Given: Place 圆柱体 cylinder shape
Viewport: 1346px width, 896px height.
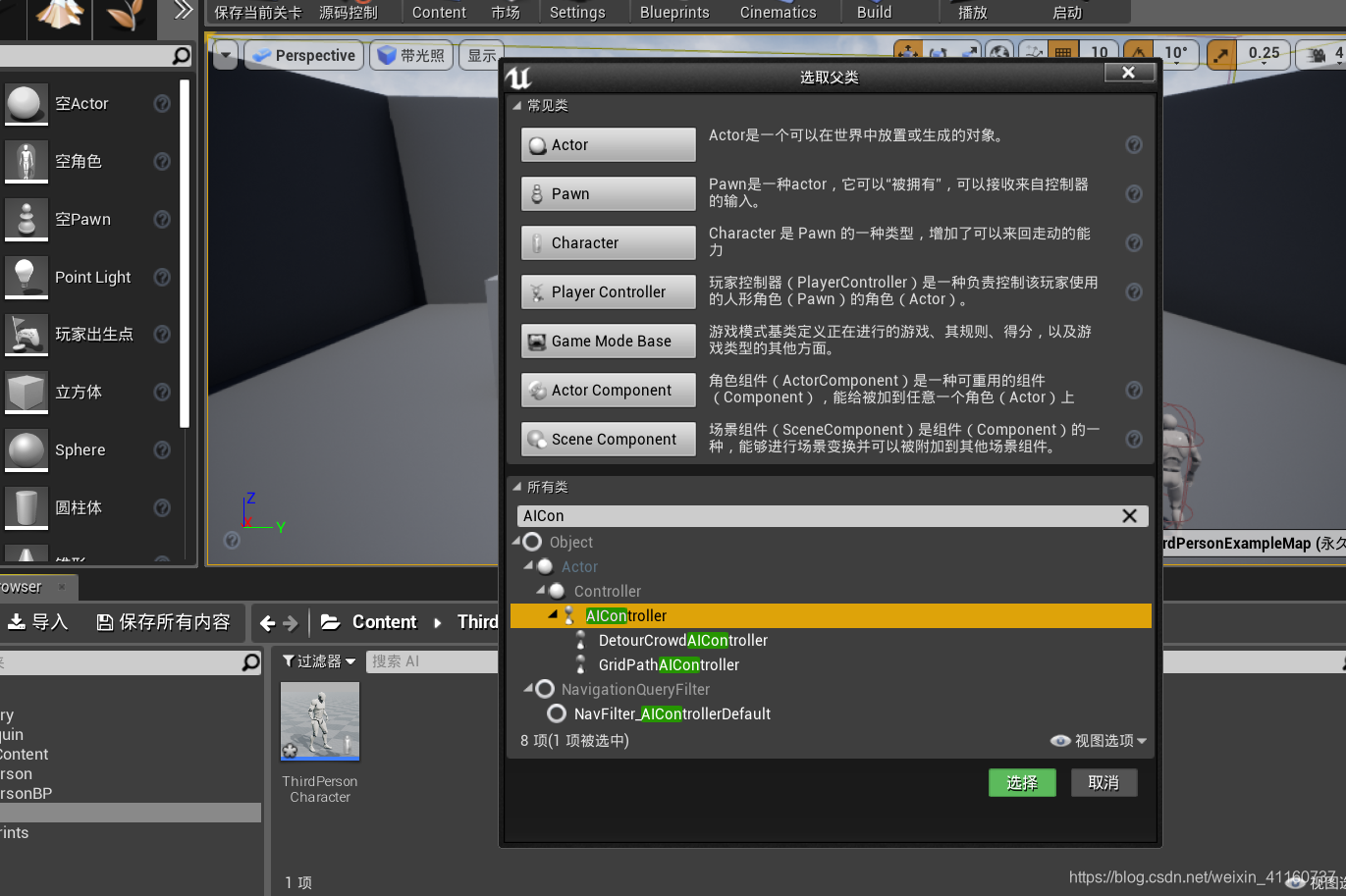Looking at the screenshot, I should point(90,507).
